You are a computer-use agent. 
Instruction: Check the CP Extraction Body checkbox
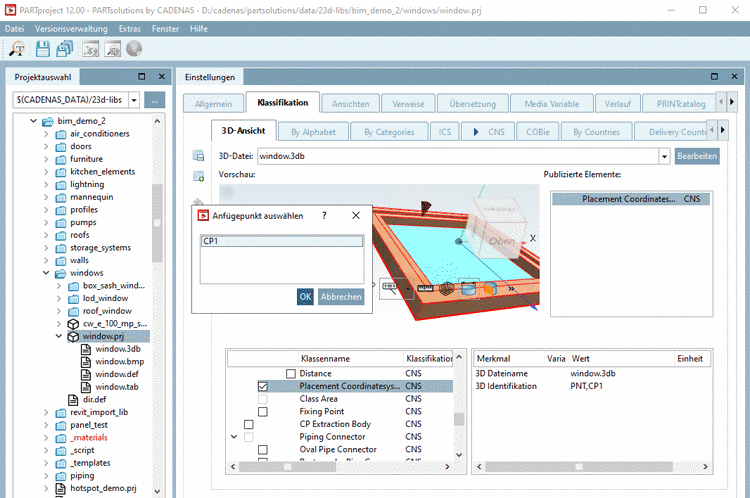pos(249,424)
